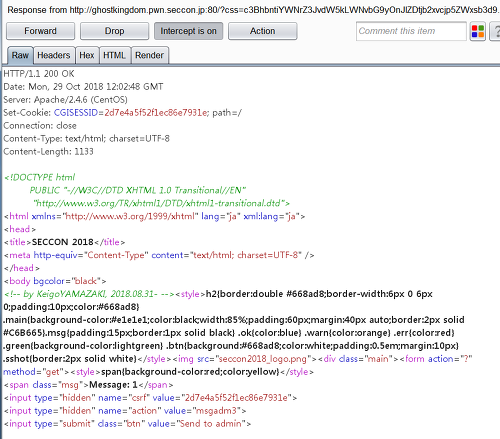Click the CGISESSID cookie name text
The image size is (500, 439).
(x=76, y=113)
